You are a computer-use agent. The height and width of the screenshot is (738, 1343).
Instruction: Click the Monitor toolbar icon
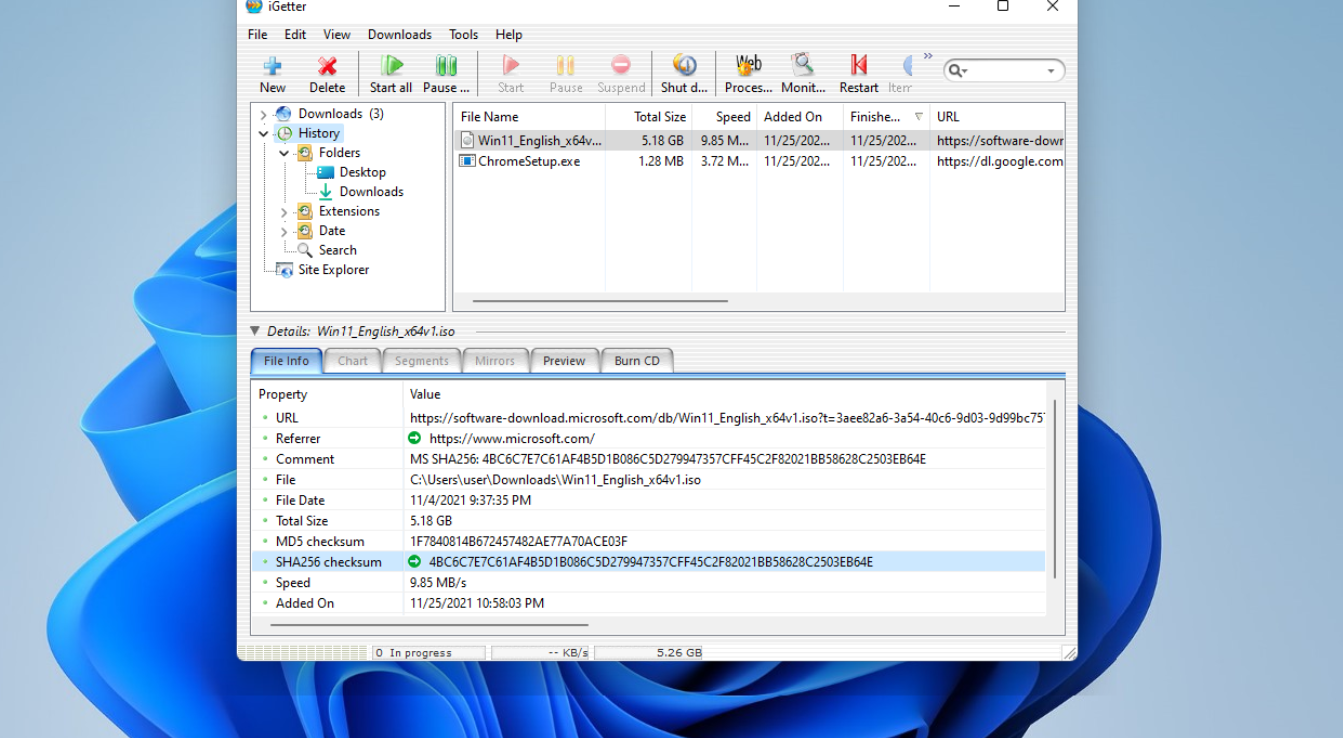click(803, 66)
